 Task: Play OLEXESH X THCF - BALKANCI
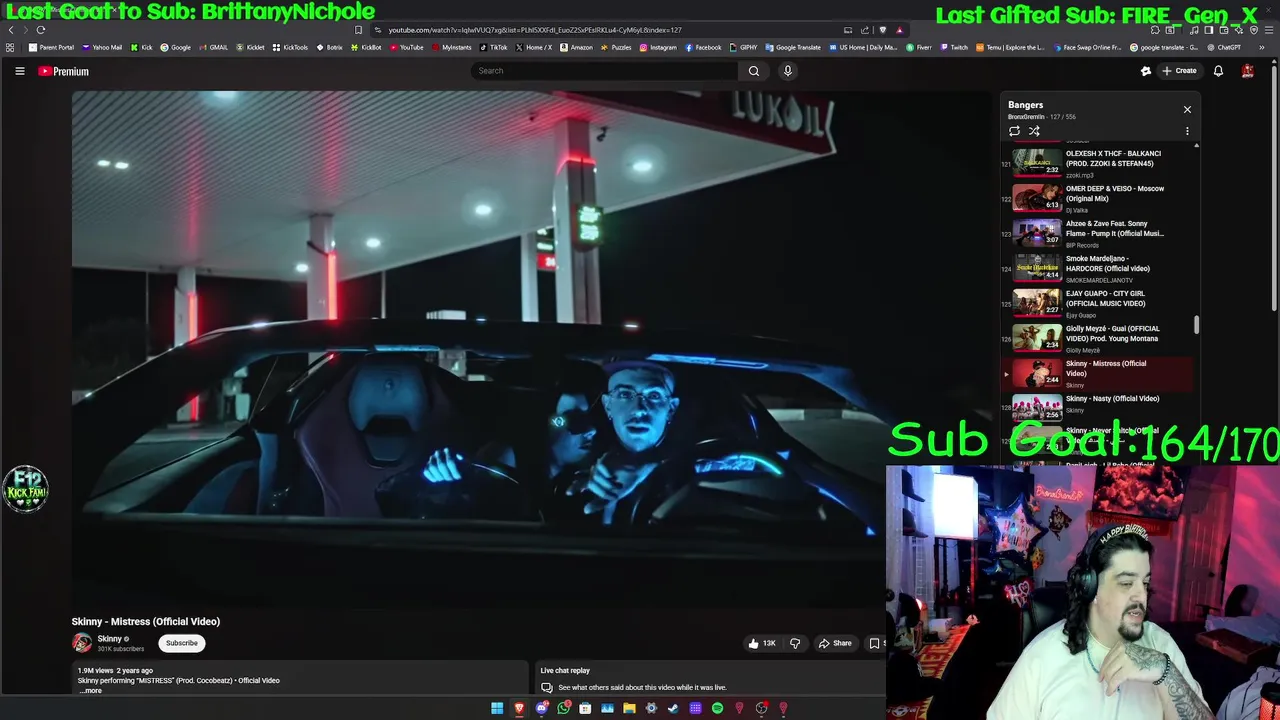(1097, 162)
